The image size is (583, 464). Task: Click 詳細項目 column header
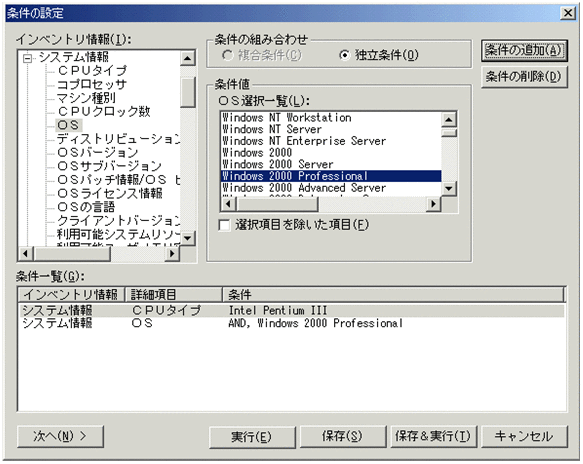coord(174,295)
